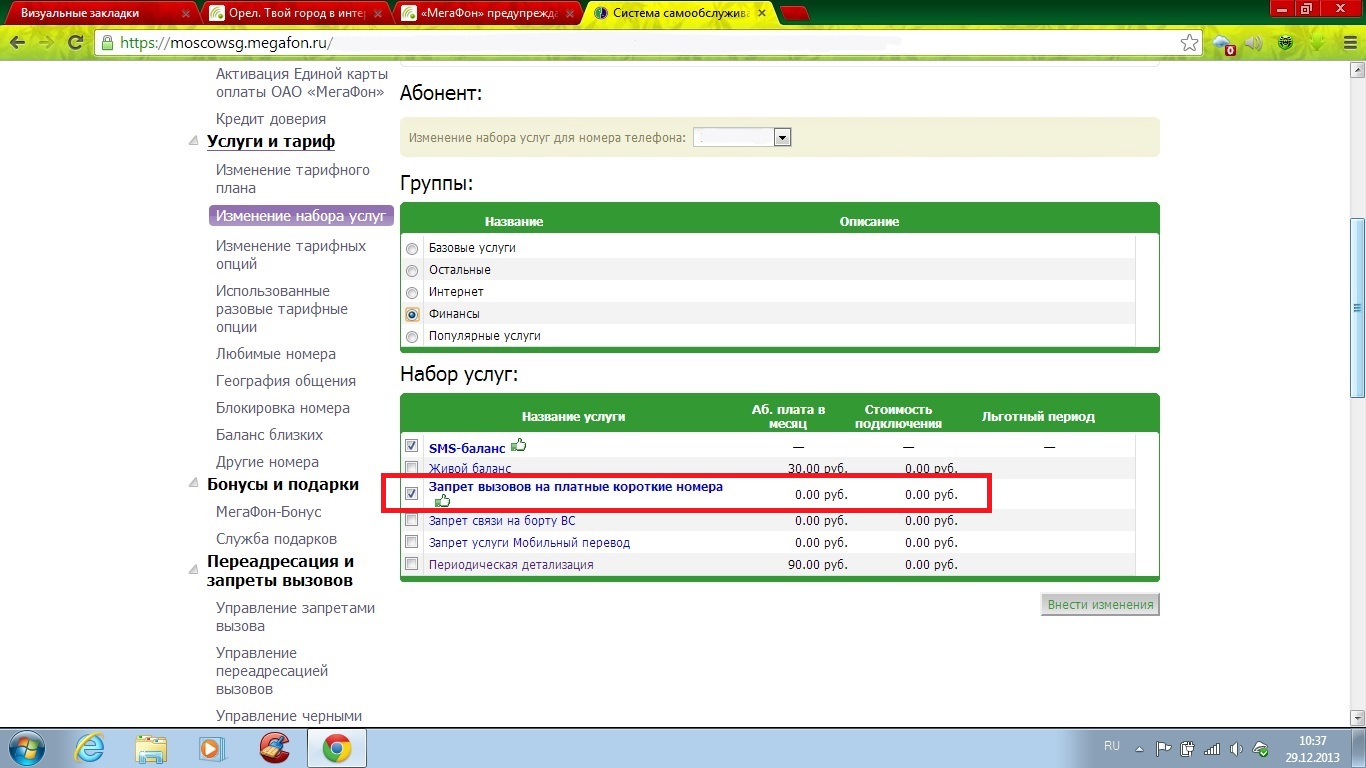Open the network signal tray icon
1366x768 pixels.
[1212, 748]
